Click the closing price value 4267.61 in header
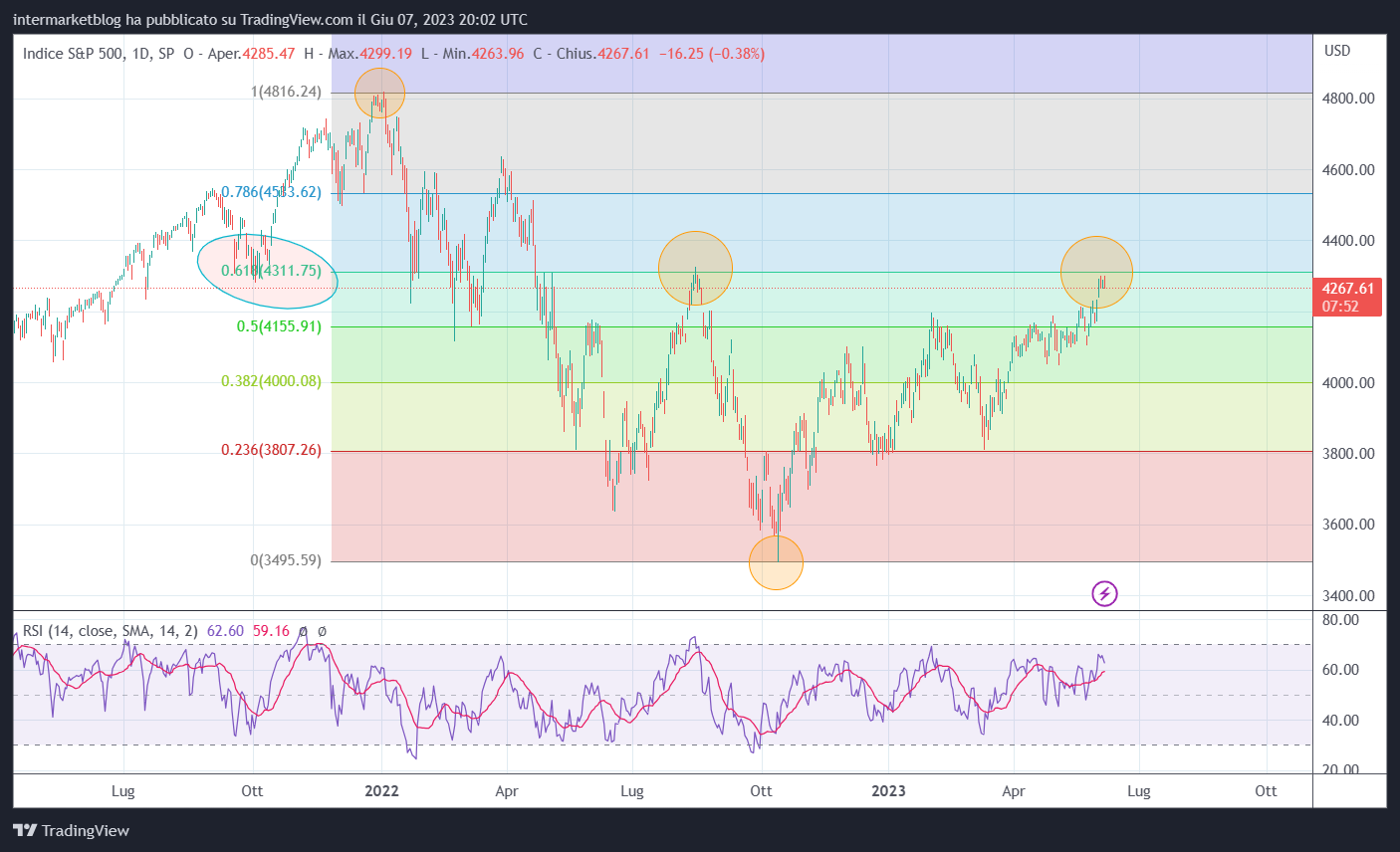 (x=623, y=54)
